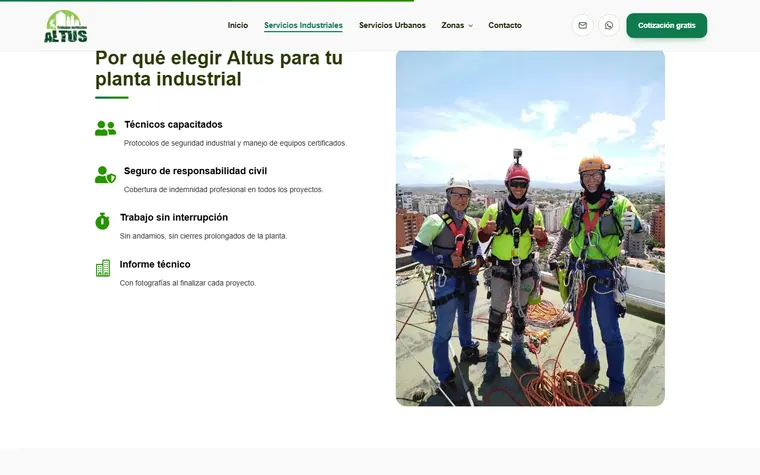Click the Altus logo in the header
This screenshot has width=760, height=475.
[x=65, y=26]
